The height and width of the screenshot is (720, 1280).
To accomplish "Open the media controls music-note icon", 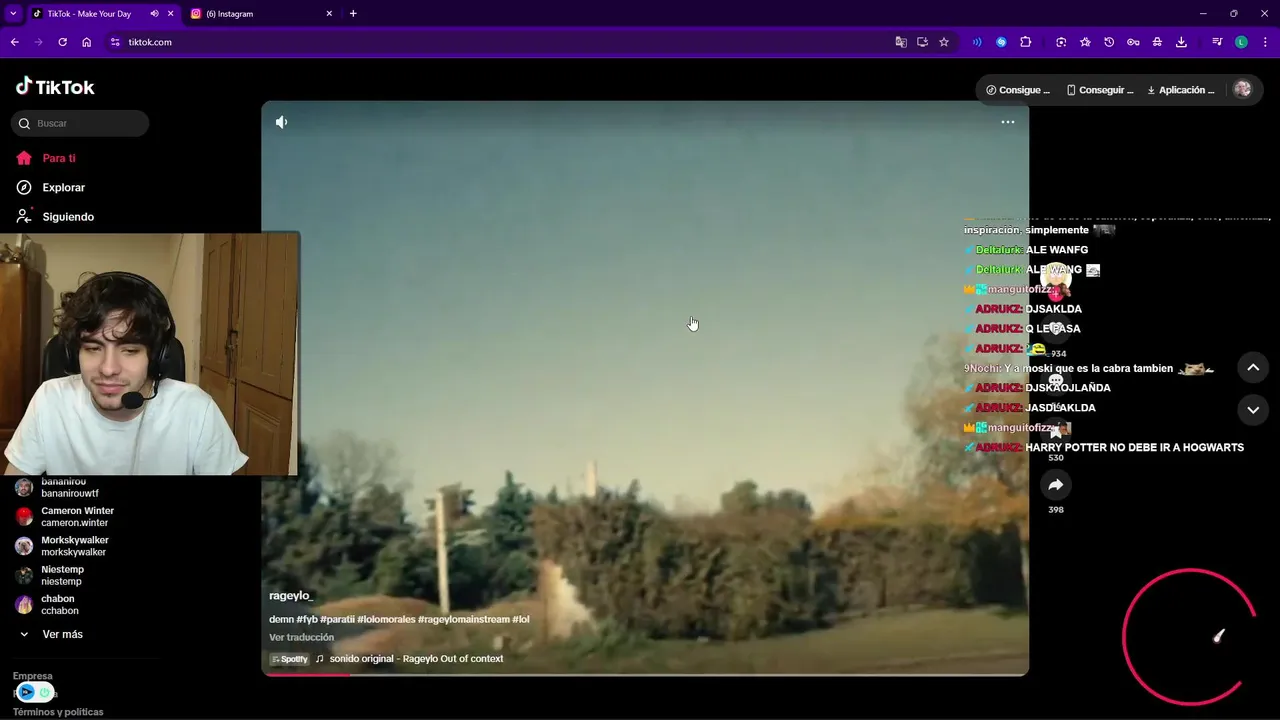I will coord(1217,42).
